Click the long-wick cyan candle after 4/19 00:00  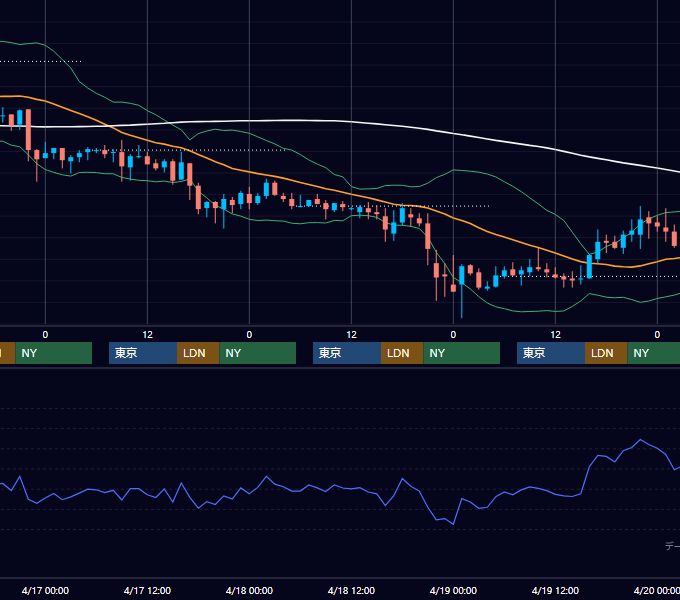click(x=462, y=277)
